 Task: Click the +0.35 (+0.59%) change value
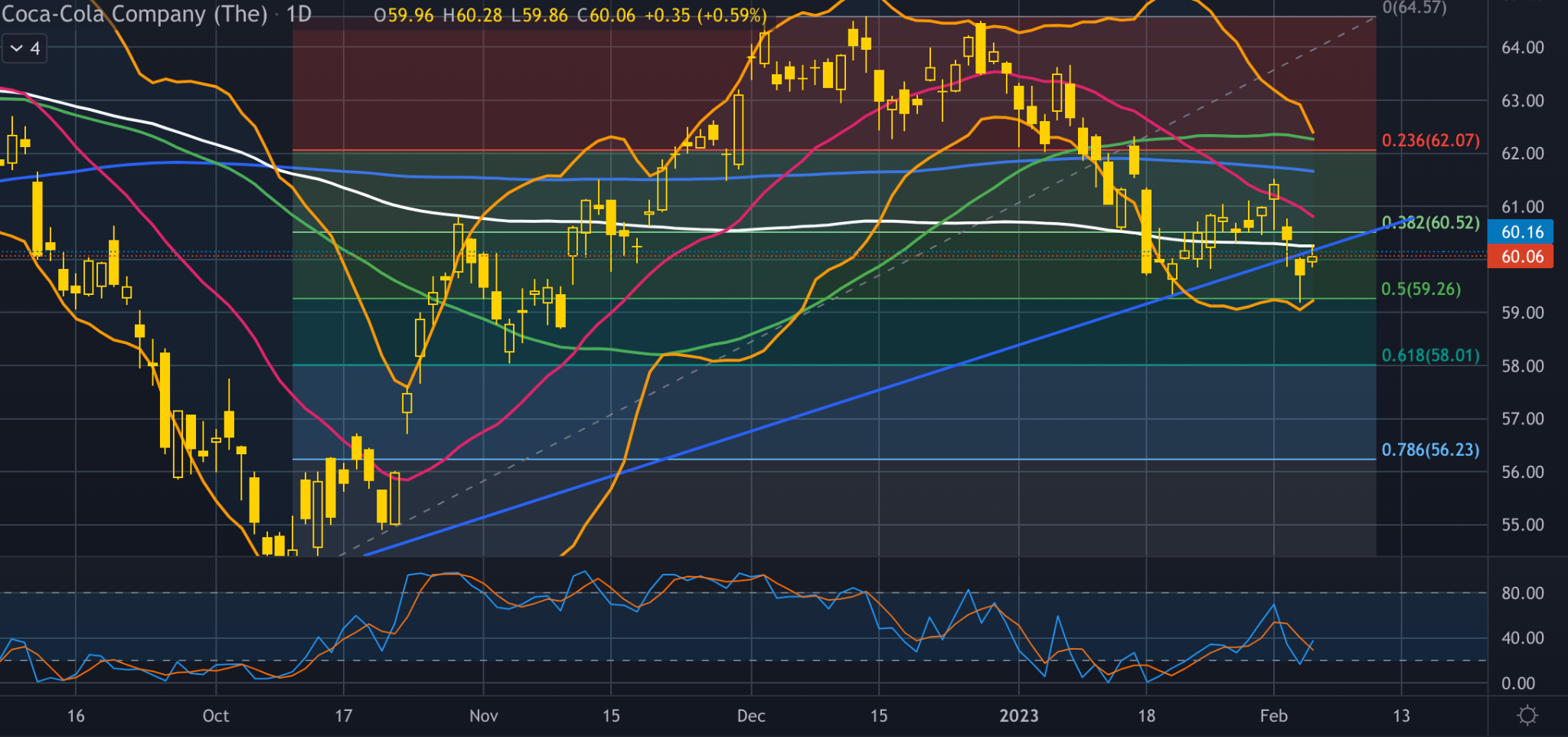(706, 15)
